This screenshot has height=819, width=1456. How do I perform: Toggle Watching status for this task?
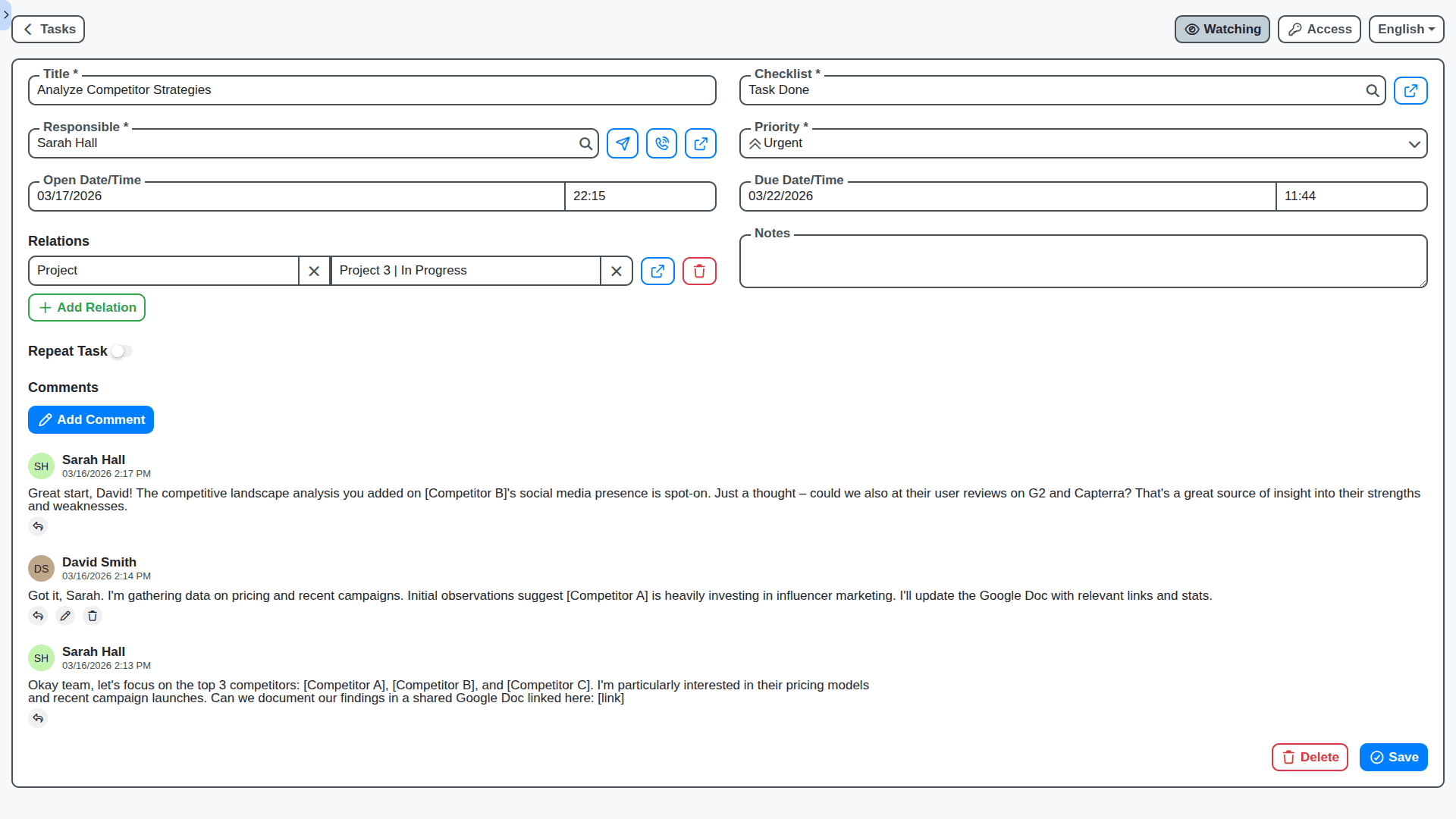(x=1222, y=29)
